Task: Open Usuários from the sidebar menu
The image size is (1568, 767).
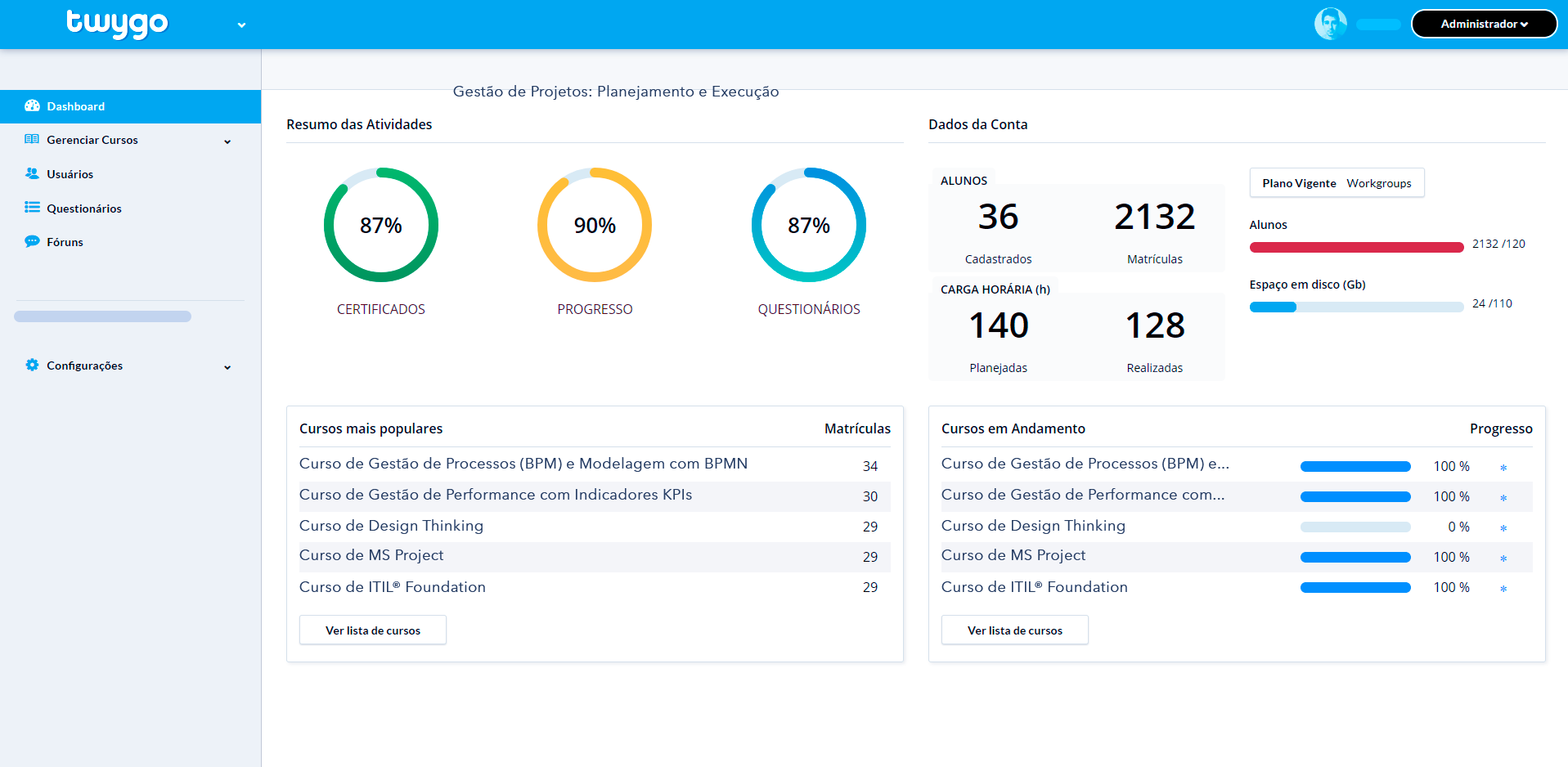Action: (70, 174)
